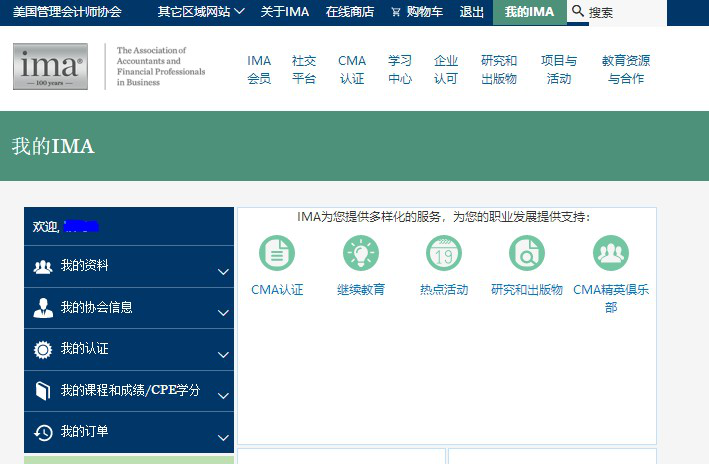
Task: Click the CMA精英俱乐部 group icon
Action: [x=611, y=253]
